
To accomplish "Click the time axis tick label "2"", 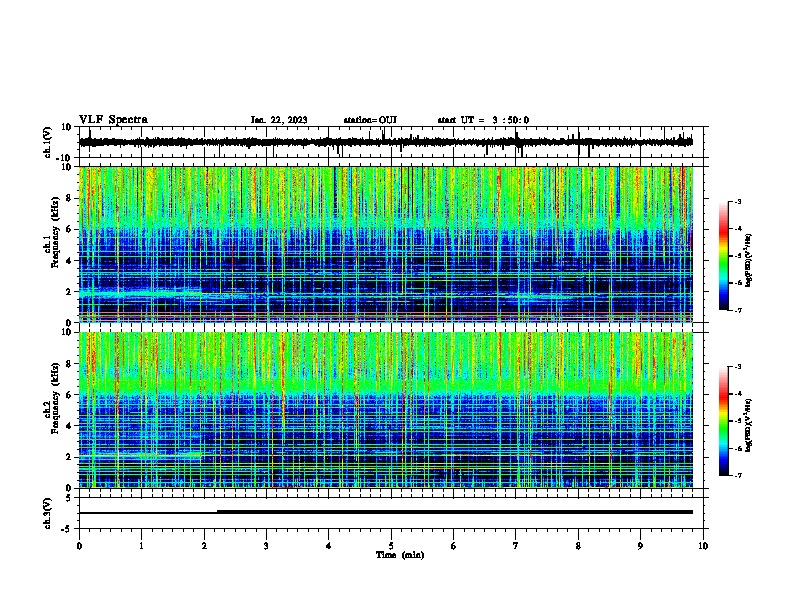I will point(204,546).
